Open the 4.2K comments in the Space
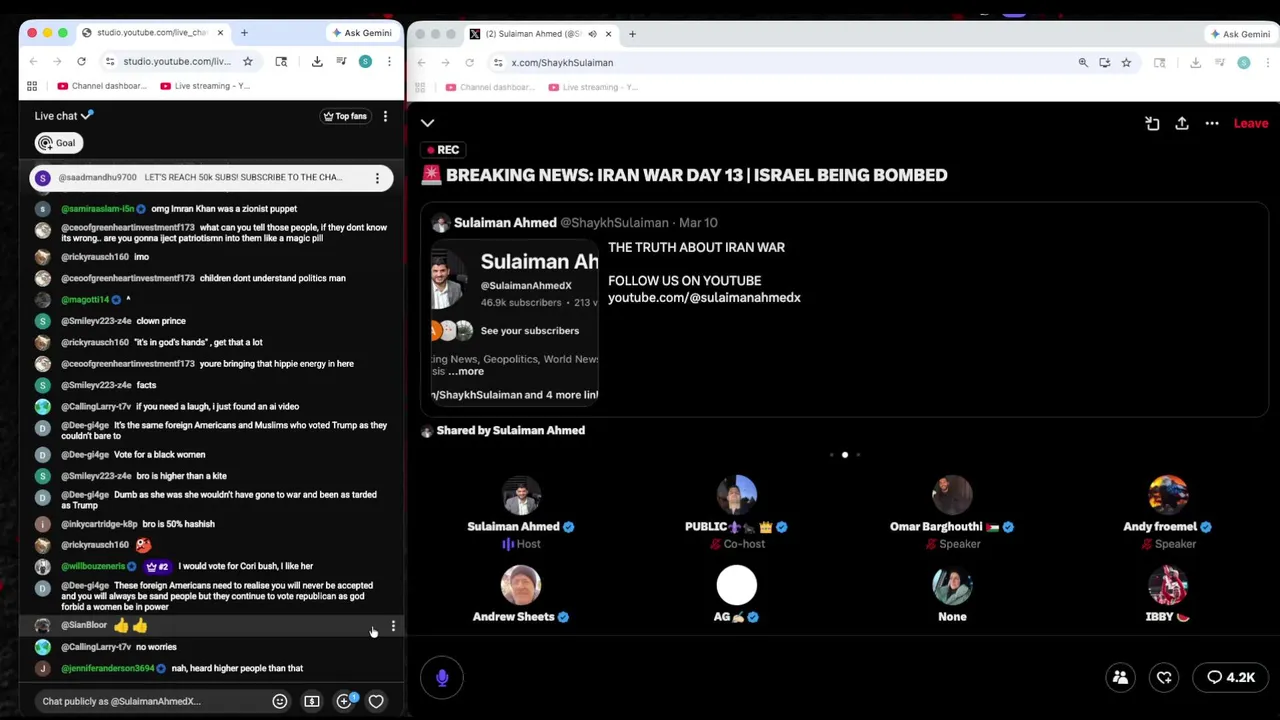This screenshot has height=720, width=1280. [x=1231, y=677]
